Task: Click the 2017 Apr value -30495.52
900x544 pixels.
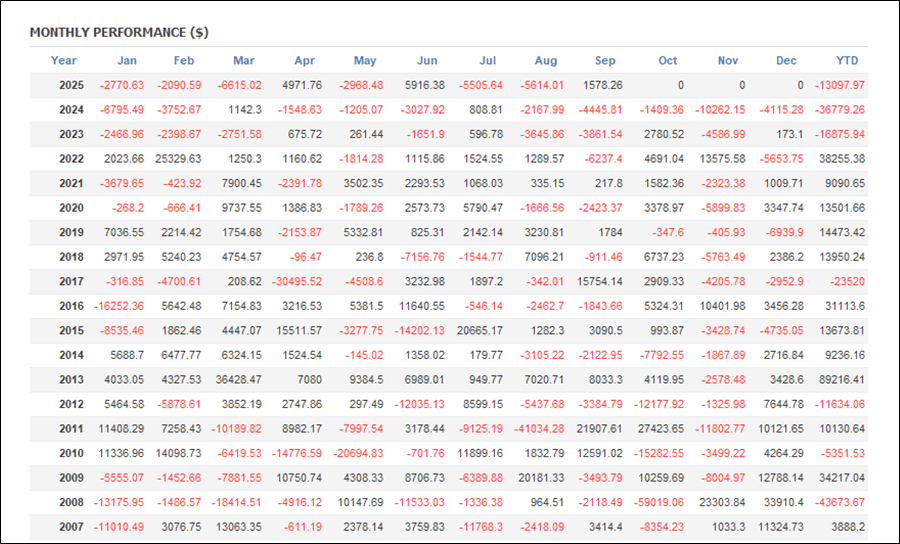Action: pos(295,282)
